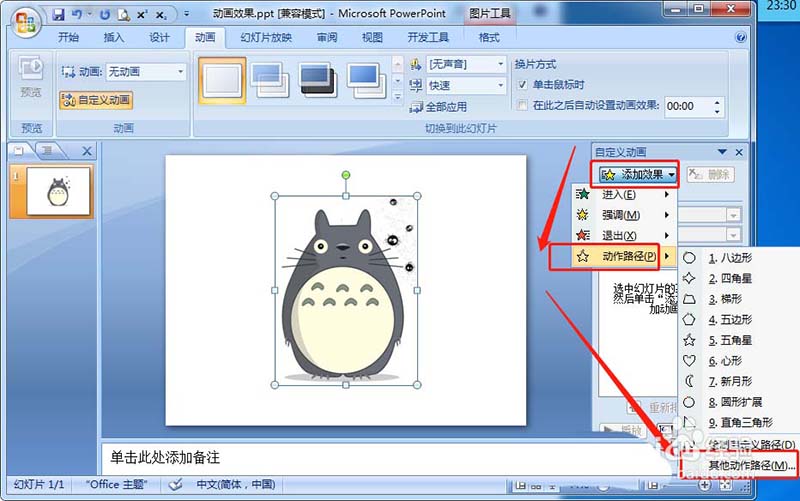Apply superscript from quick access toolbar
Screen dimensions: 800x501
click(x=142, y=14)
